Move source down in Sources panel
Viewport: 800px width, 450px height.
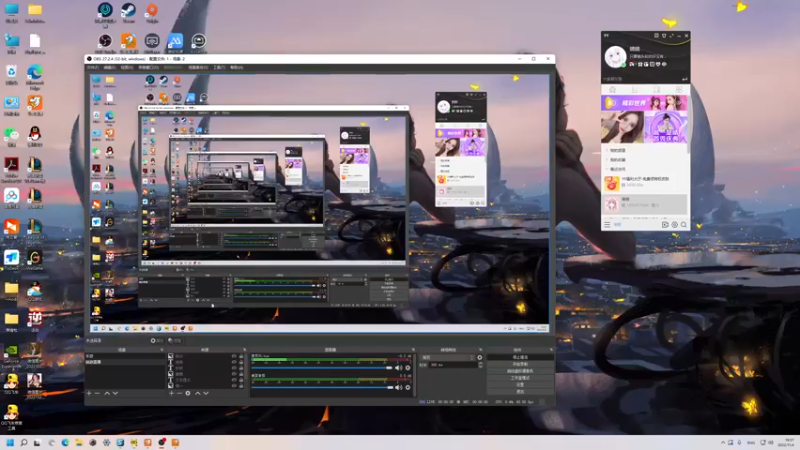tap(206, 393)
